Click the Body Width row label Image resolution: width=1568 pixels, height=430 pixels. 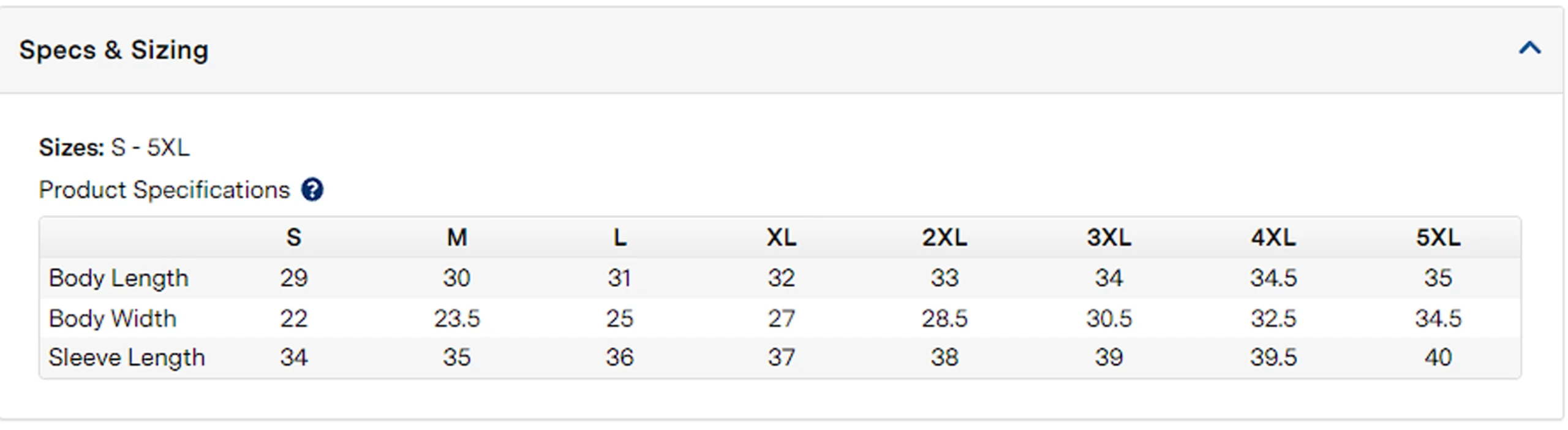113,319
